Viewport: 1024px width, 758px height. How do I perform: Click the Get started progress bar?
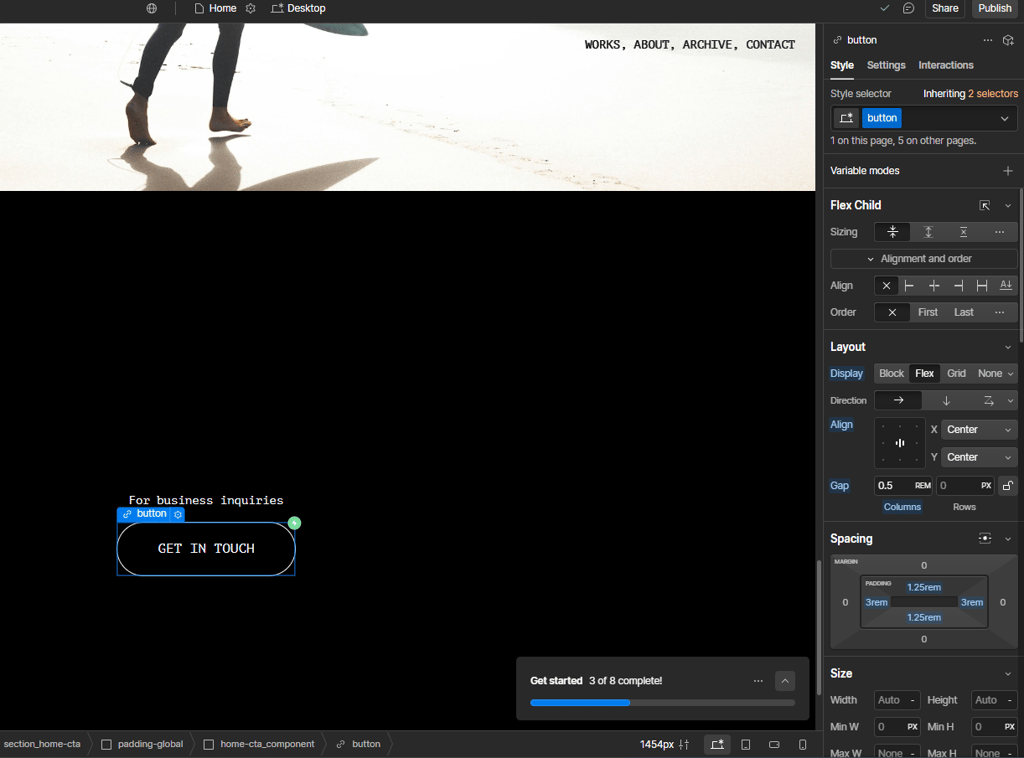click(x=662, y=703)
